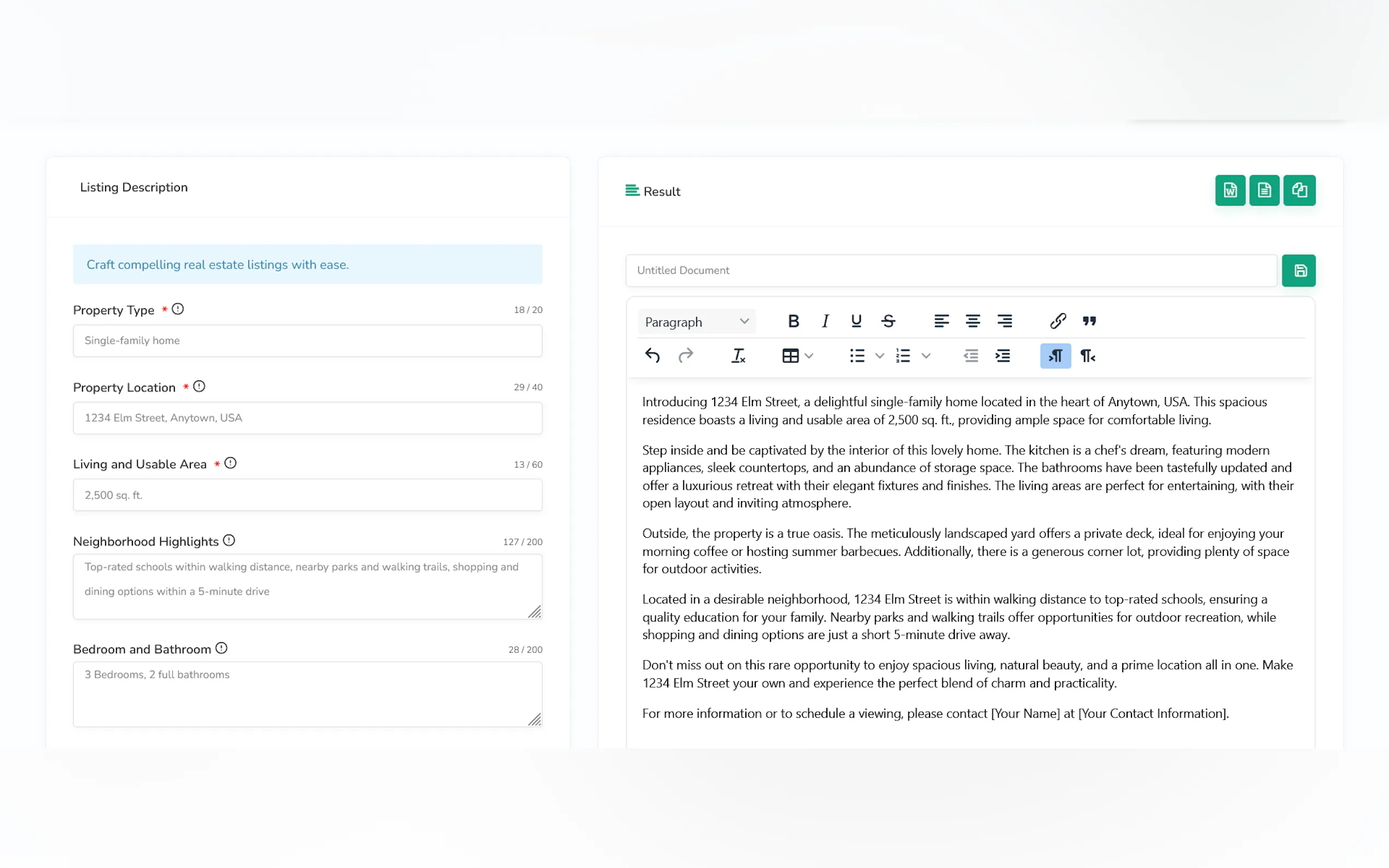Toggle italic formatting
1389x868 pixels.
(x=825, y=321)
